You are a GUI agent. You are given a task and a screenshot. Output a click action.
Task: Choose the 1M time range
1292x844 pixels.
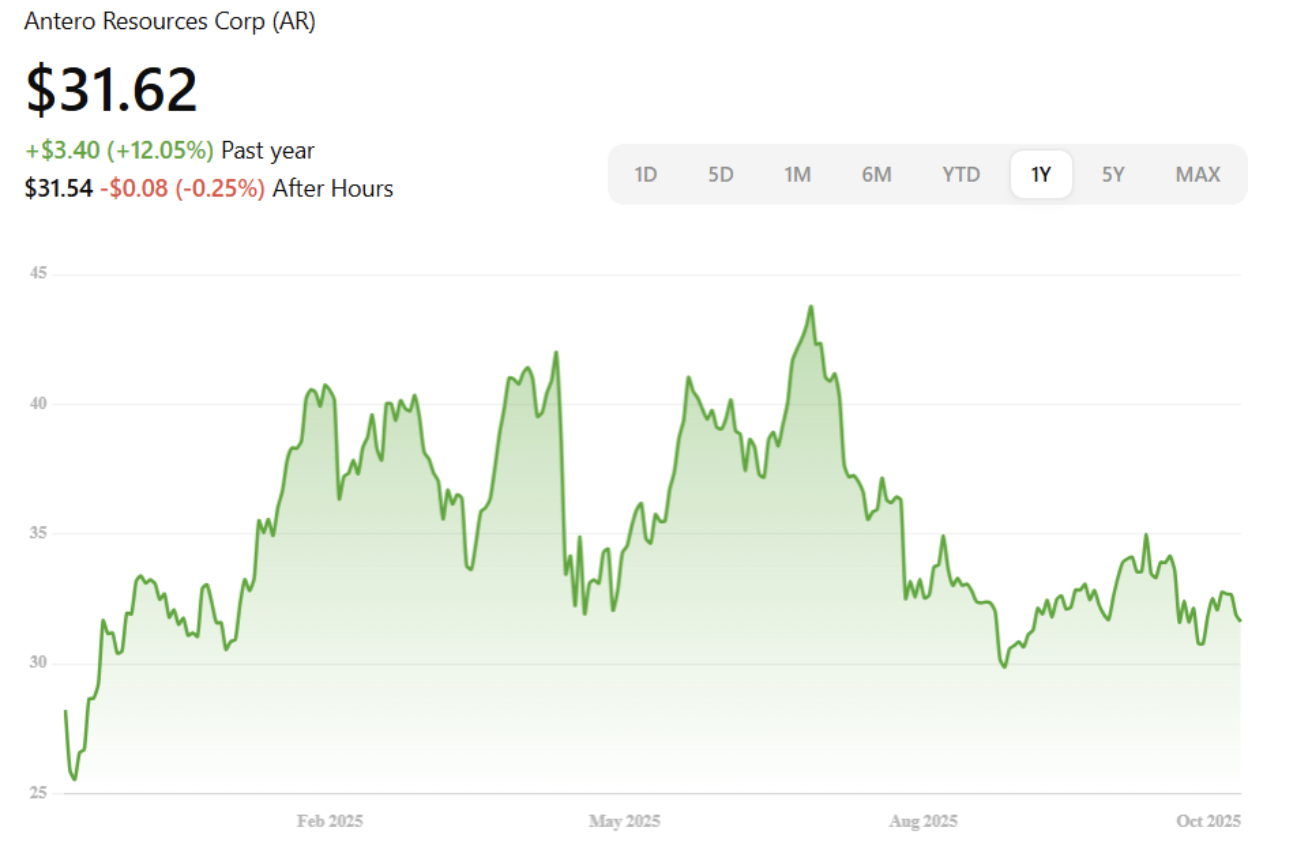pos(796,175)
